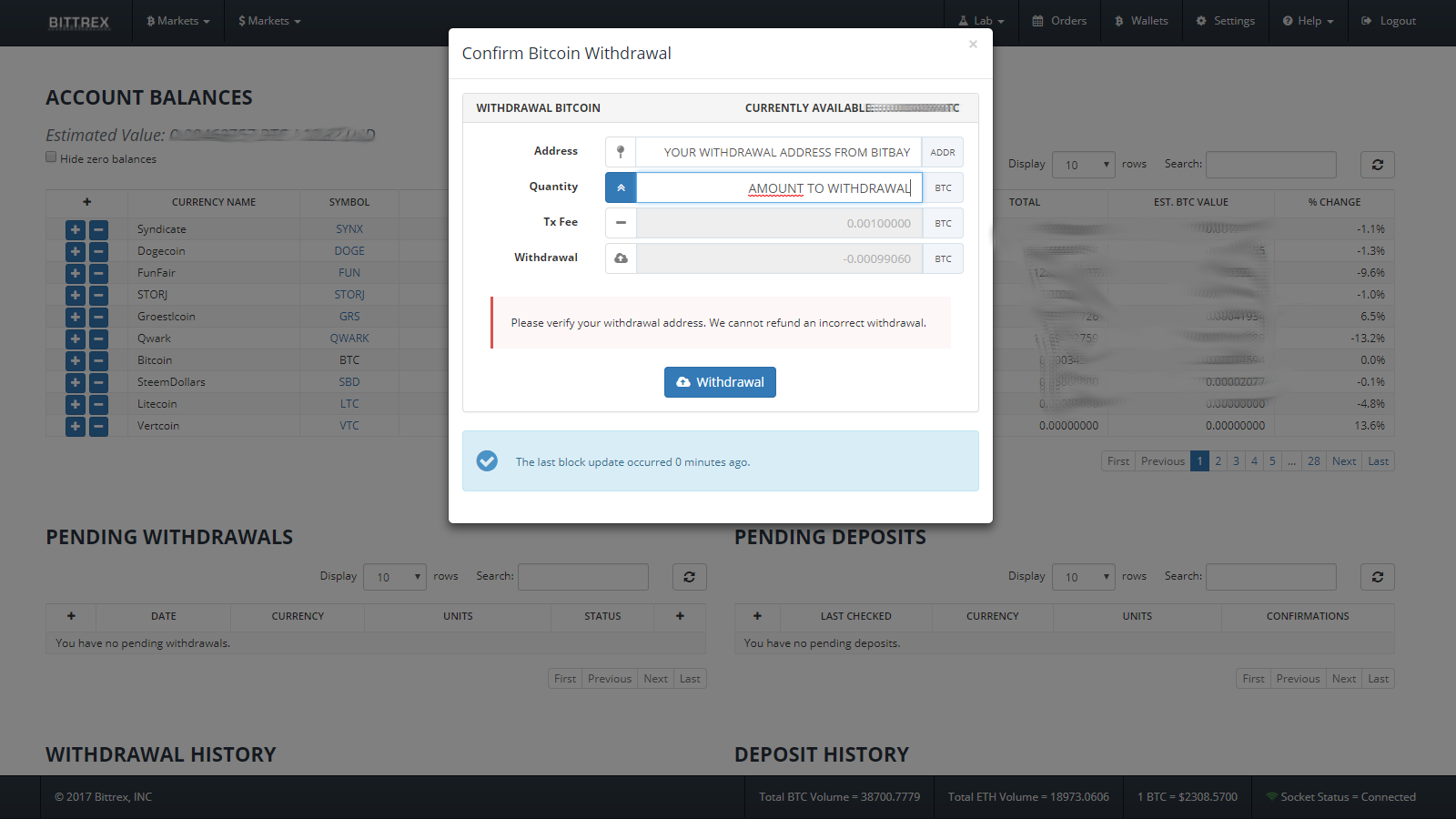
Task: Toggle the Hide zero balances checkbox
Action: (x=51, y=157)
